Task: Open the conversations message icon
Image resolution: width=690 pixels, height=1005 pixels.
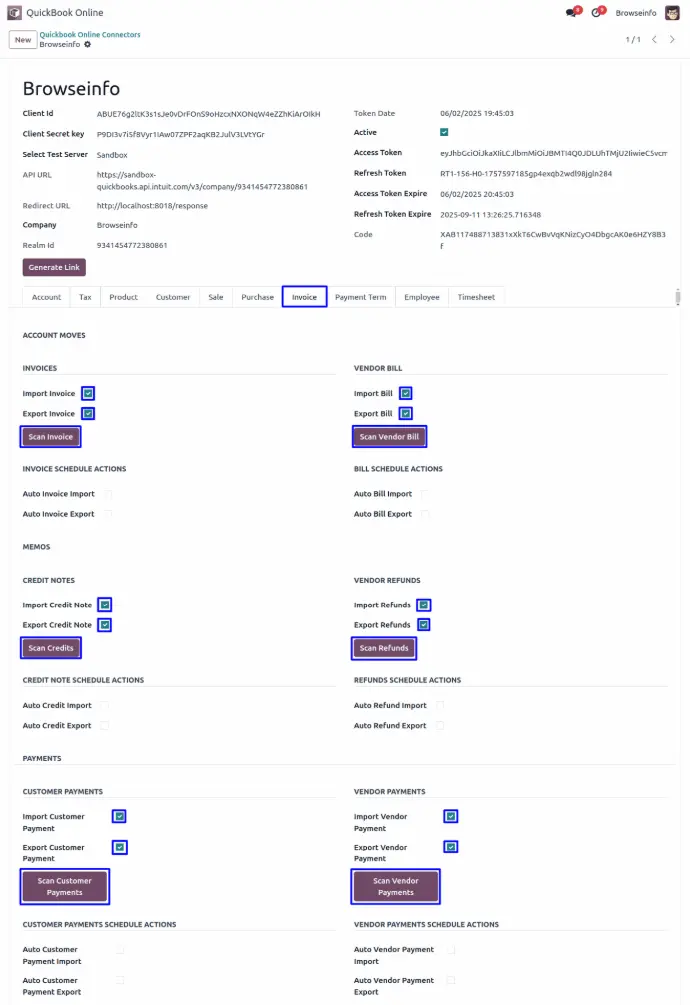Action: (x=571, y=13)
